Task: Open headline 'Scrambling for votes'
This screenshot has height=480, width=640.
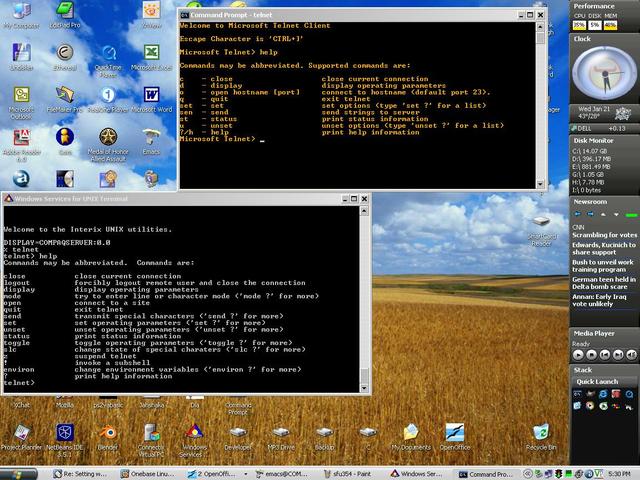Action: click(x=604, y=235)
